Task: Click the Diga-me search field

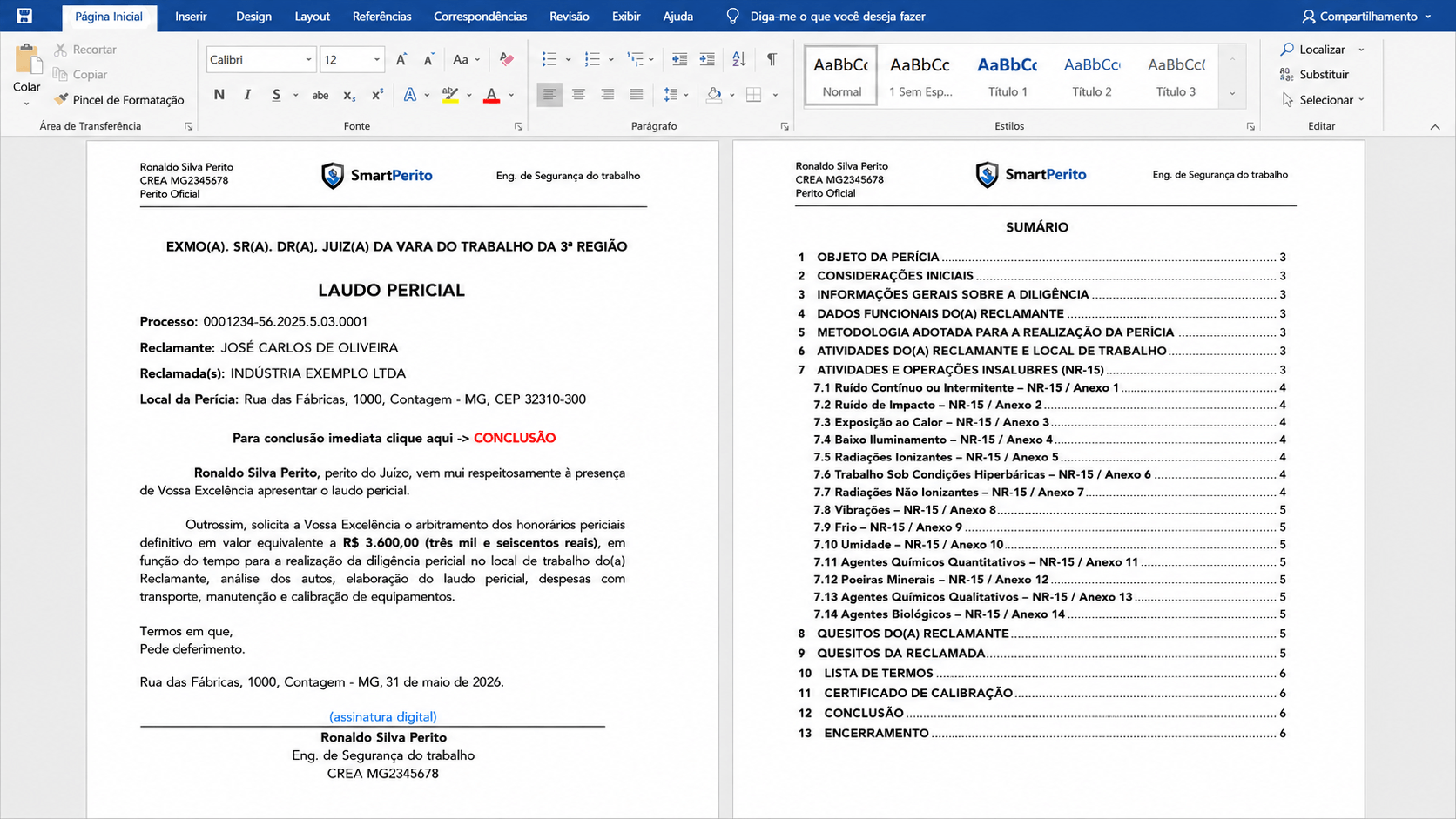Action: [837, 17]
